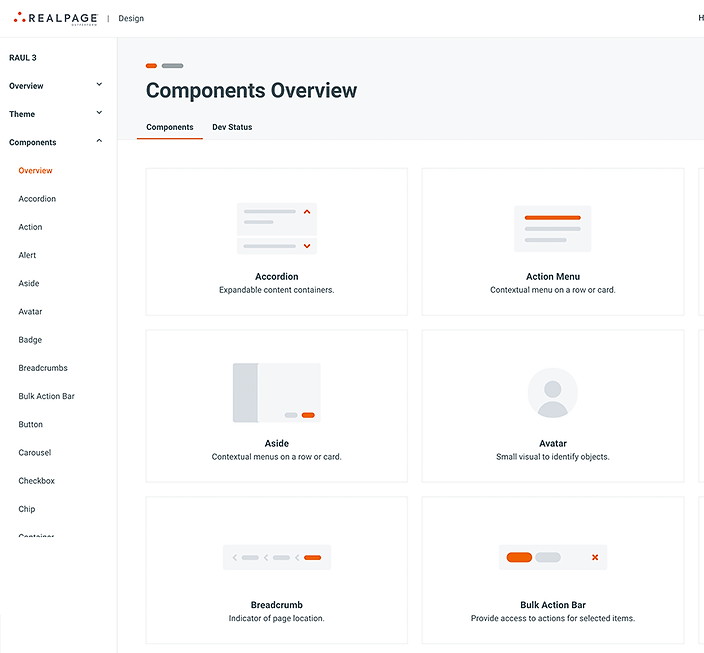Image resolution: width=704 pixels, height=653 pixels.
Task: Click 'Provide access to actions for selected items.'
Action: point(553,618)
